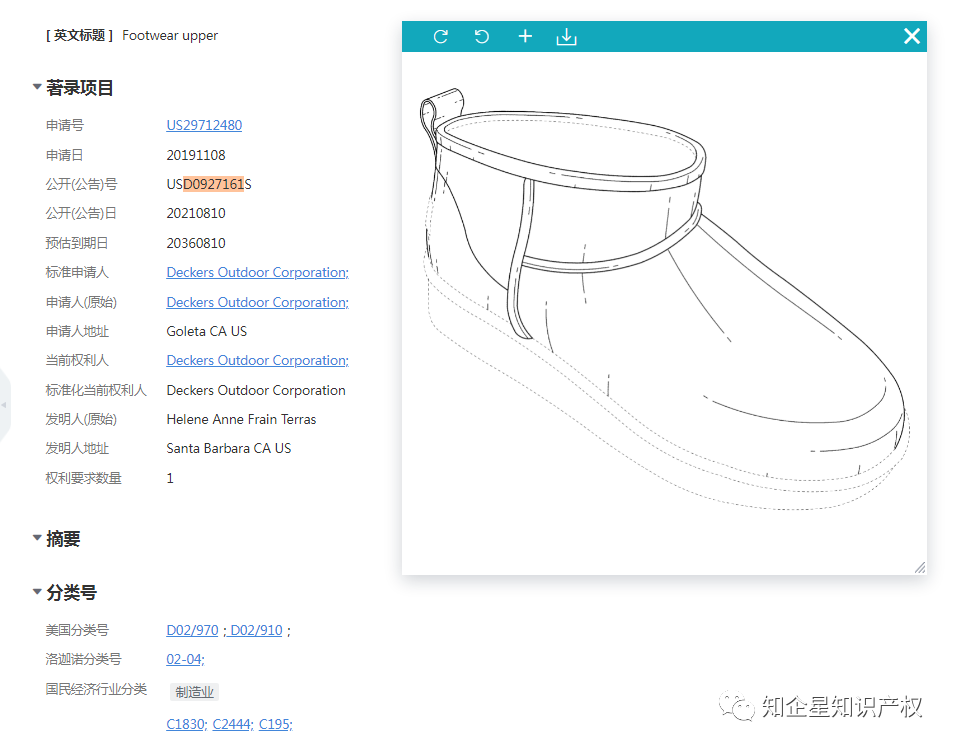Screen dimensions: 953x748
Task: Open 标准申请人 Deckers Outdoor Corporation link
Action: [x=258, y=272]
